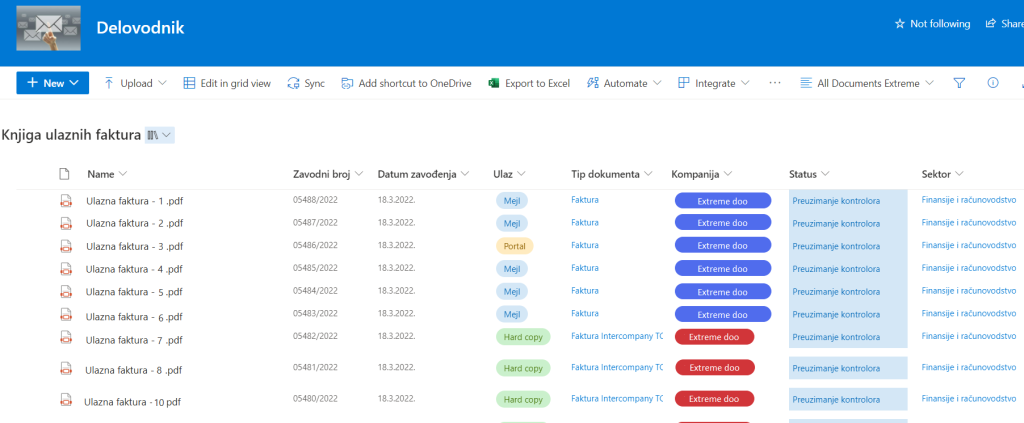Open the Integrate menu
The image size is (1024, 423).
point(713,83)
